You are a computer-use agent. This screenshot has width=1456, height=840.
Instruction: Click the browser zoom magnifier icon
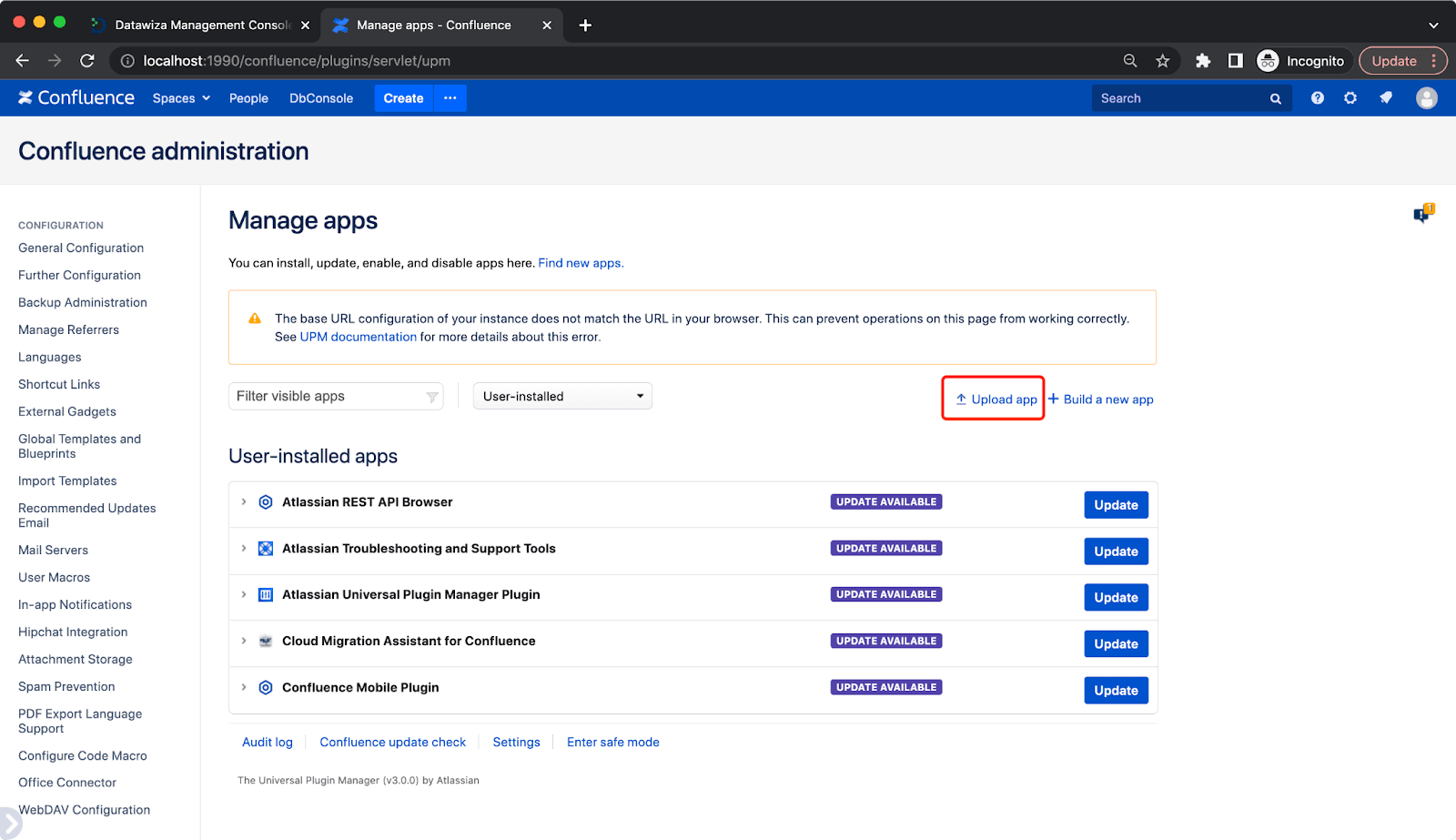pos(1130,61)
